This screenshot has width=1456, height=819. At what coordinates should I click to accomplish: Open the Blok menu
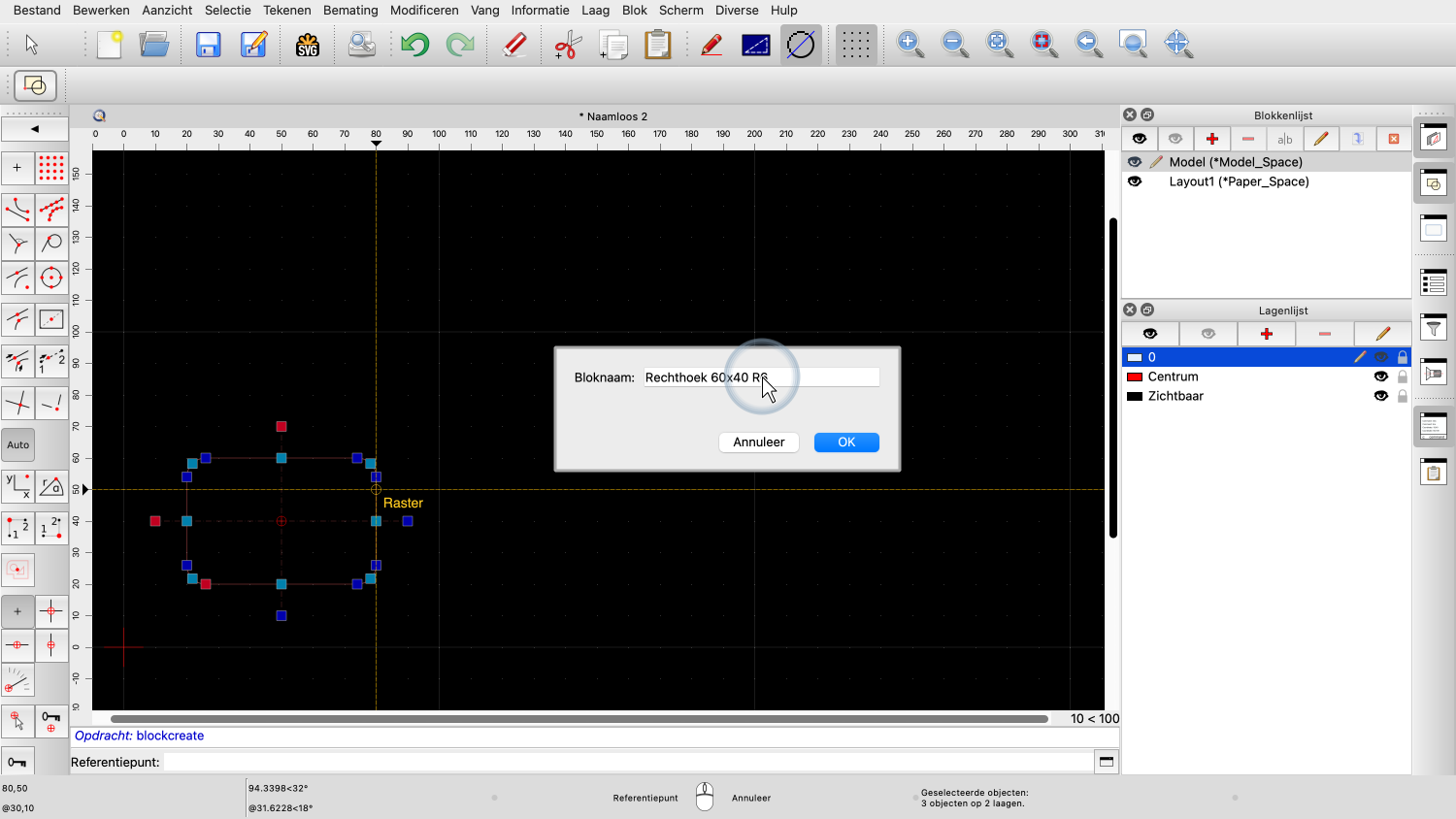click(634, 10)
